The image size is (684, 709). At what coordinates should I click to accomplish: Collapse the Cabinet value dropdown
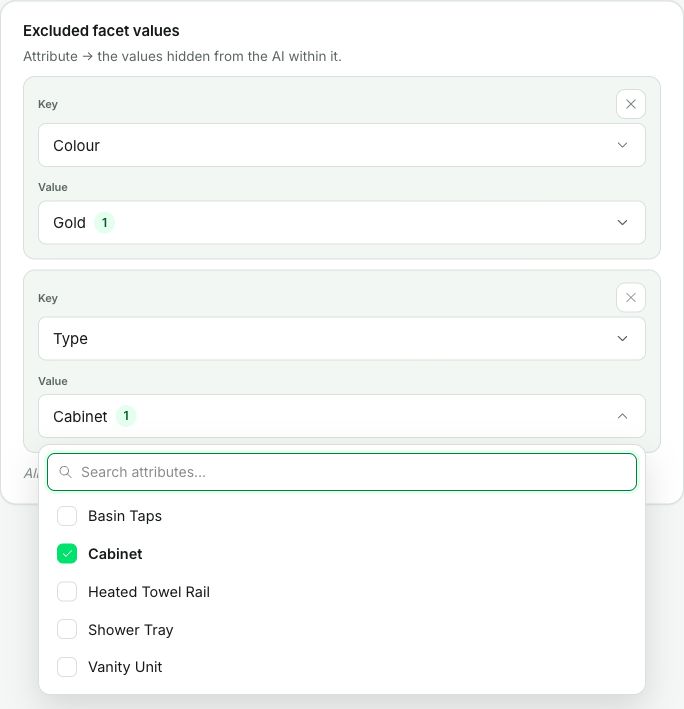(342, 416)
